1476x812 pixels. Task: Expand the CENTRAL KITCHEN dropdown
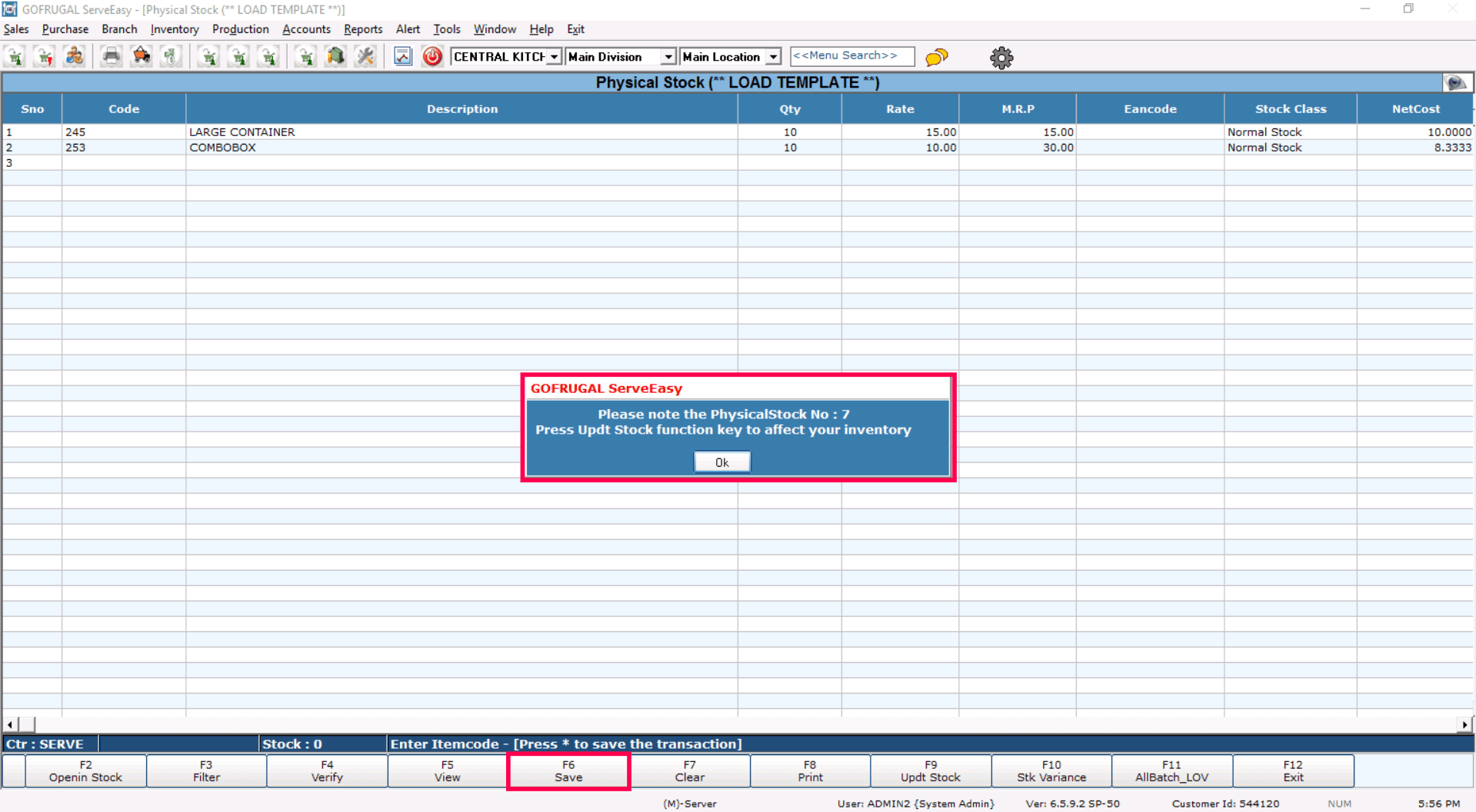pos(554,57)
